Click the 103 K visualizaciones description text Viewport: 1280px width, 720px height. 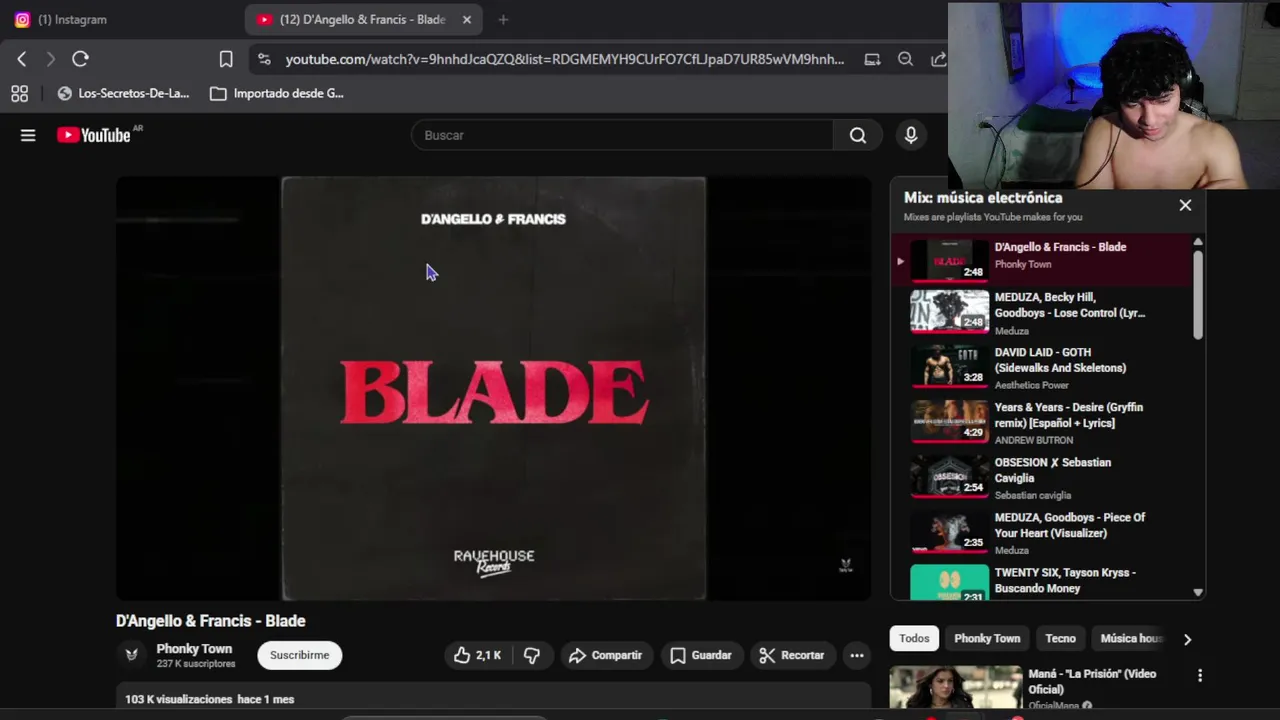click(210, 699)
